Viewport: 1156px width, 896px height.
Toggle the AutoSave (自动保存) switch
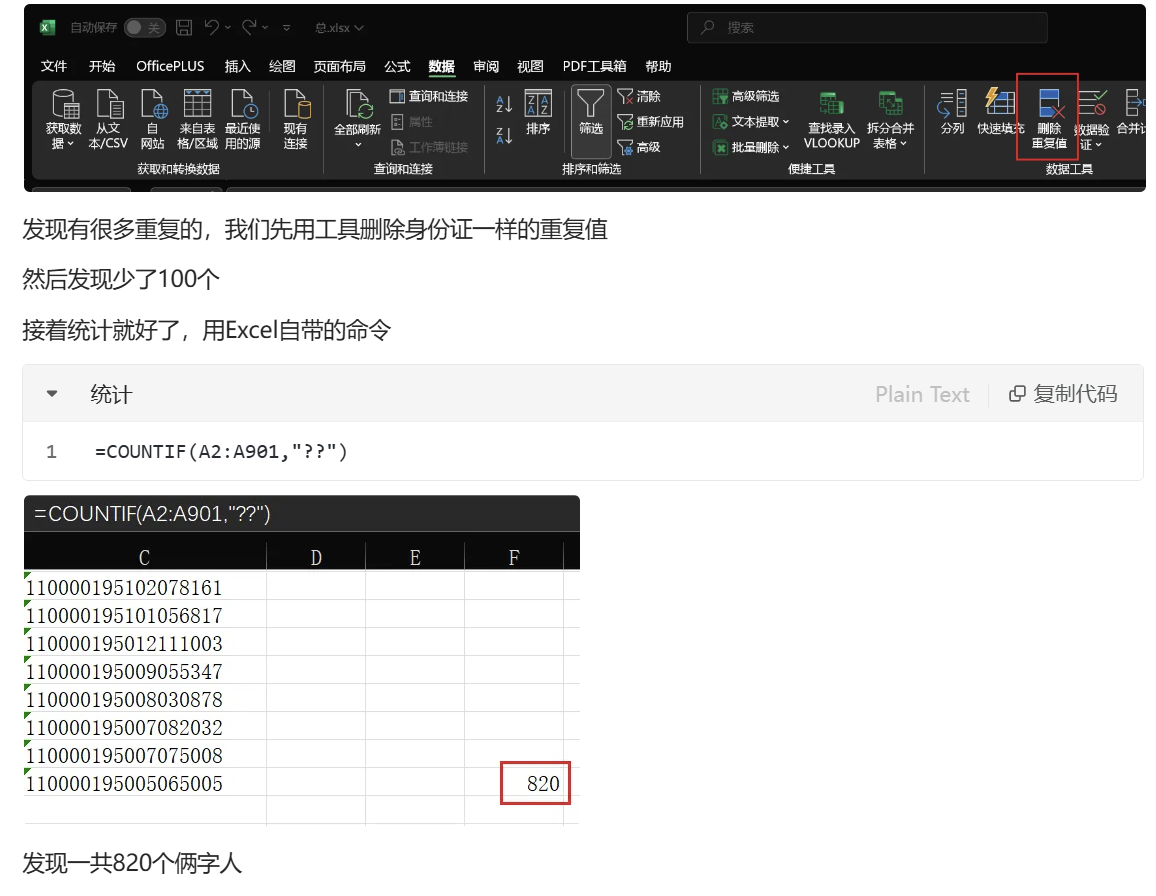point(145,28)
